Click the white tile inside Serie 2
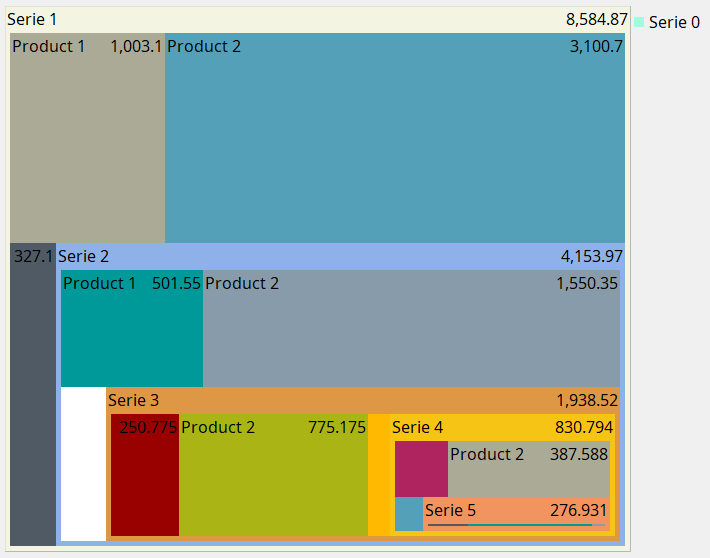This screenshot has height=558, width=710. [83, 463]
